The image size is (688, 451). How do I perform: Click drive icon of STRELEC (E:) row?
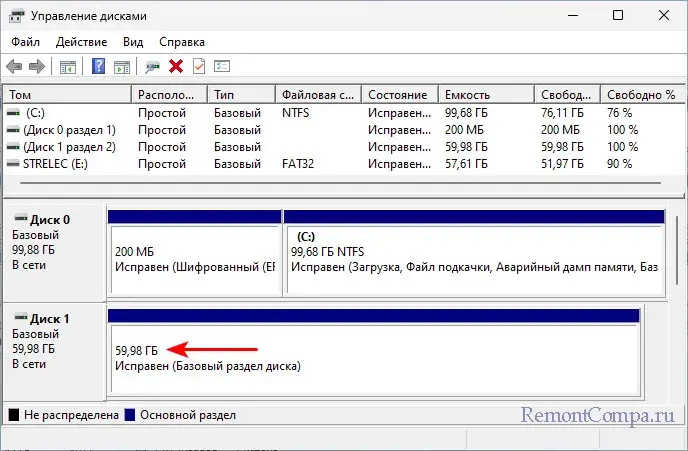[14, 164]
